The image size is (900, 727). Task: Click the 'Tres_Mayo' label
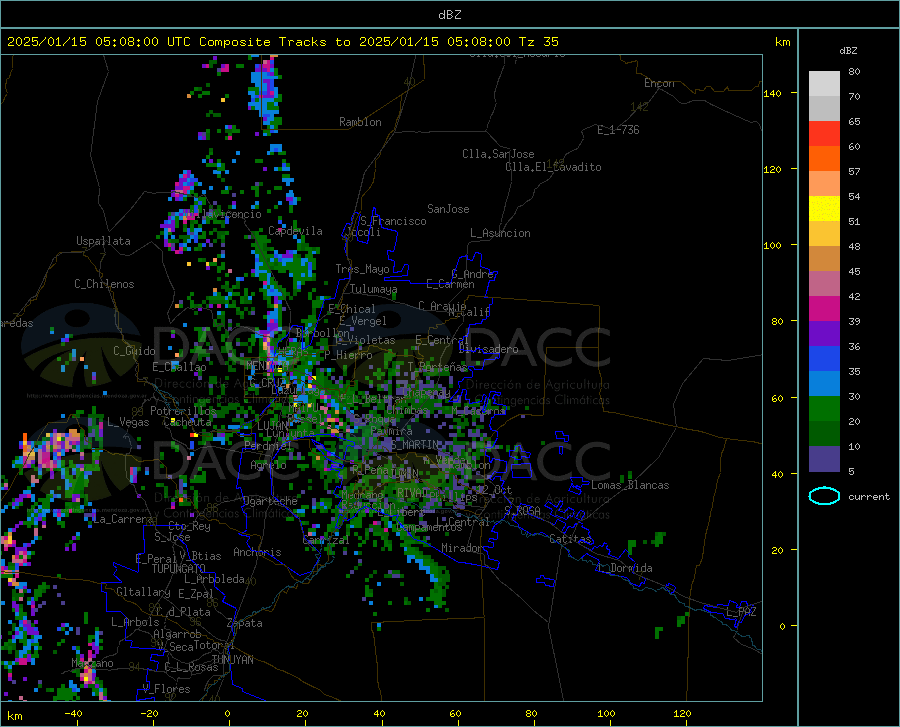(362, 269)
